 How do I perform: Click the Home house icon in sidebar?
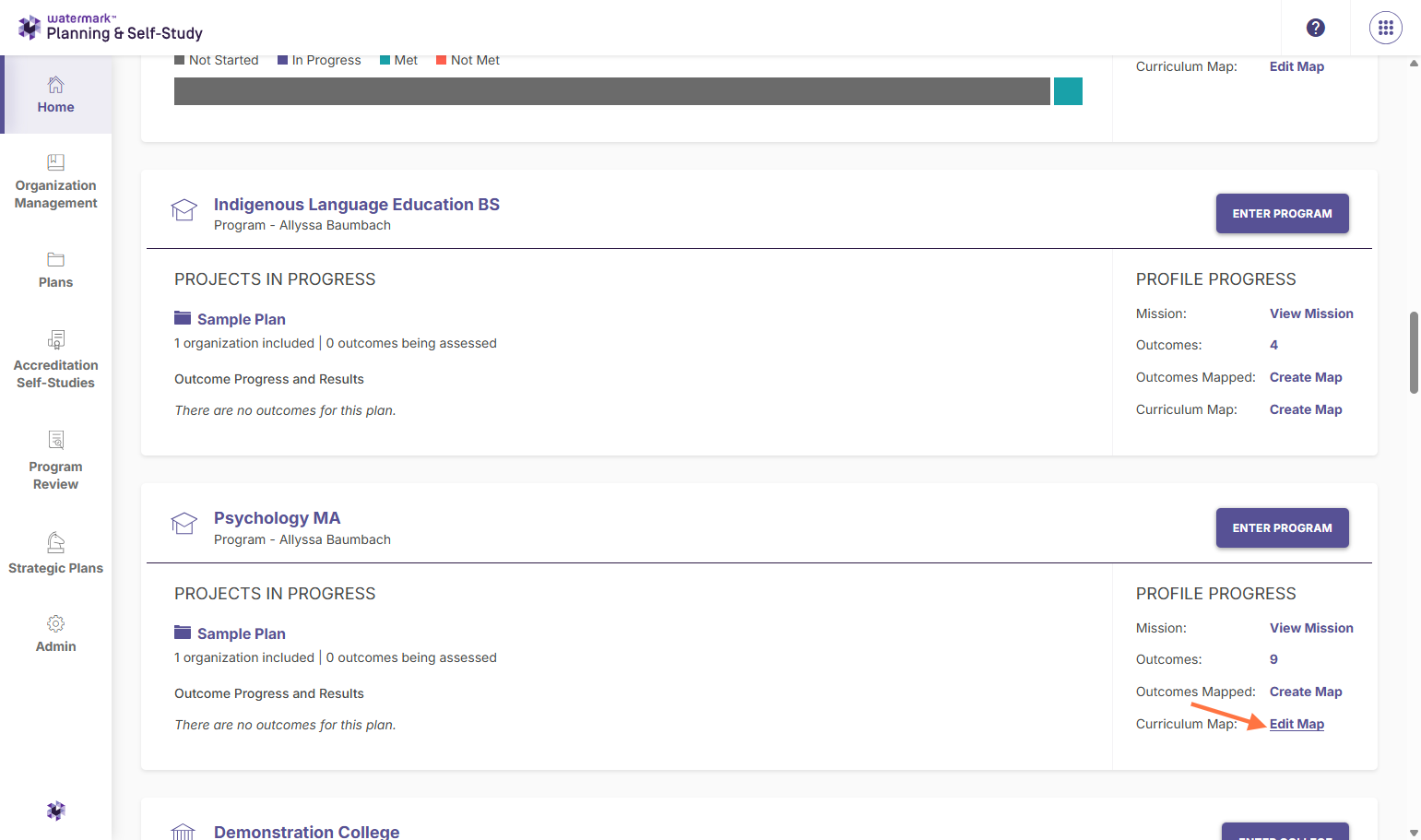click(x=55, y=85)
